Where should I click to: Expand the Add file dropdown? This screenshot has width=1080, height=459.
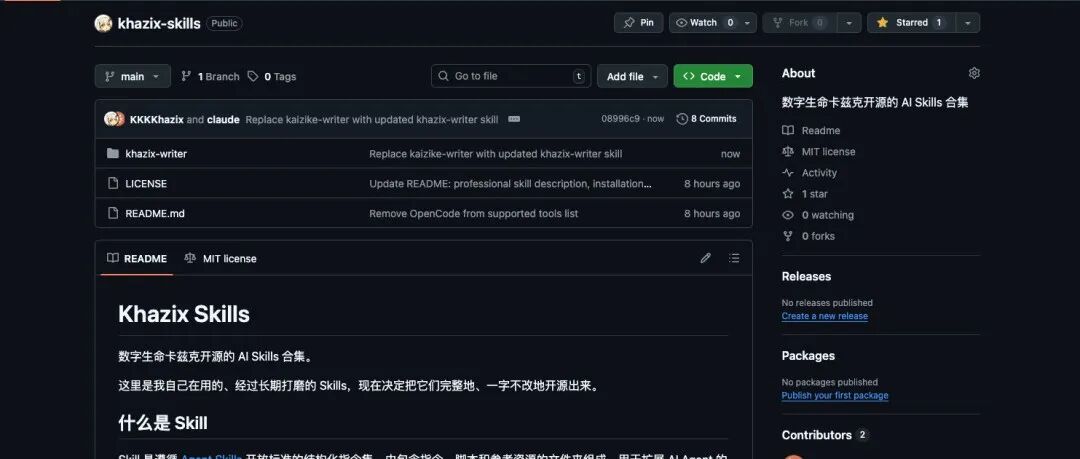pyautogui.click(x=632, y=76)
